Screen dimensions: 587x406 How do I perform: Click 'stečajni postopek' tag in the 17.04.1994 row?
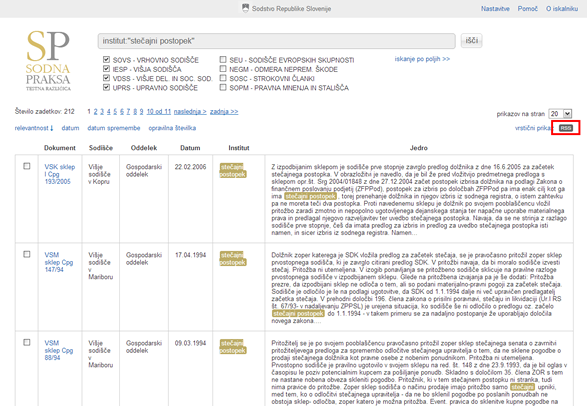(x=232, y=259)
